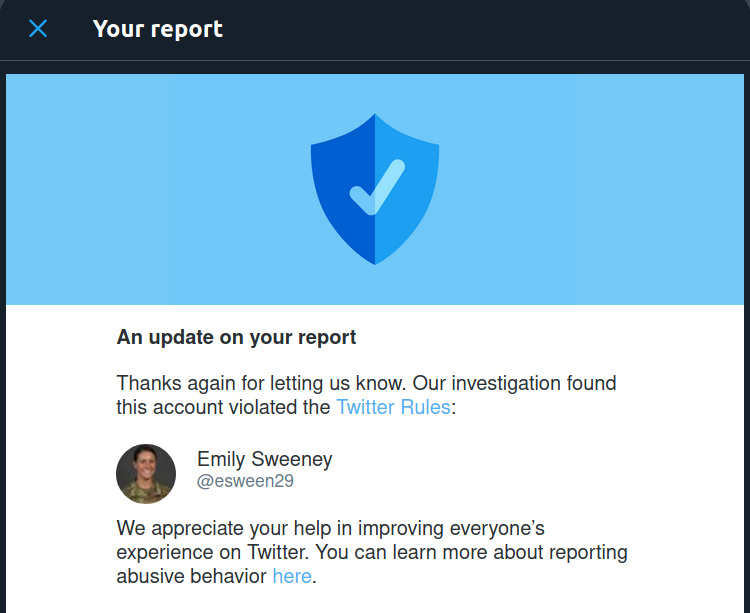Click the blue shield icon
Viewport: 750px width, 613px height.
pos(375,189)
